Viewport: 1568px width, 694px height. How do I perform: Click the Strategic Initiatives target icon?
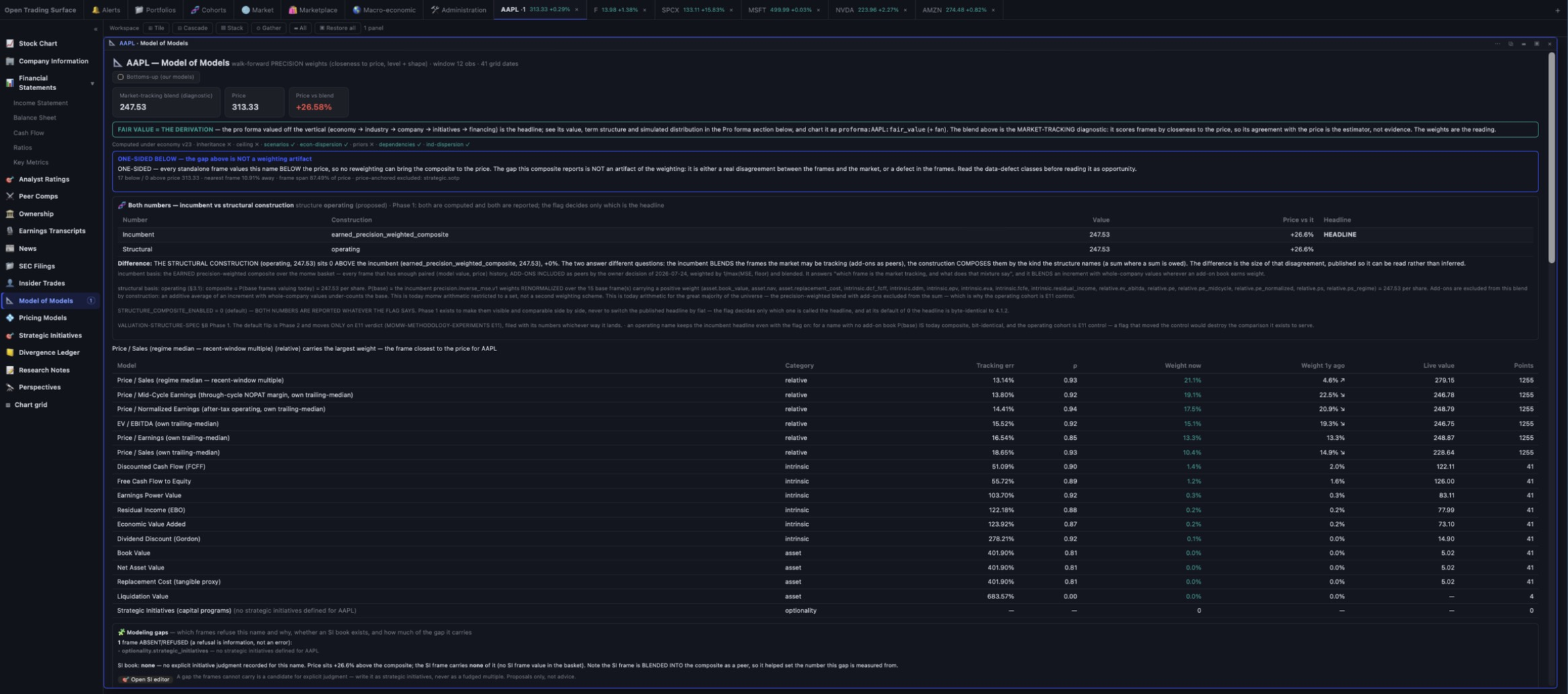pyautogui.click(x=10, y=336)
